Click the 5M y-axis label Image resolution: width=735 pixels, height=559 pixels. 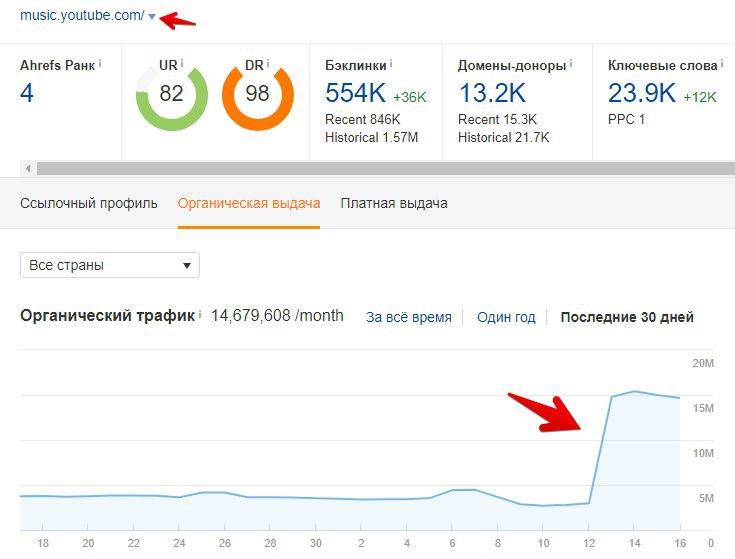(706, 498)
